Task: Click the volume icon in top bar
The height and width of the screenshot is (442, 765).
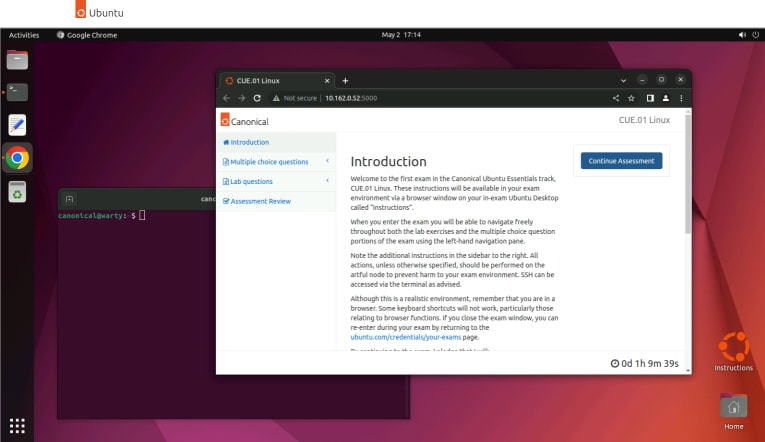Action: 742,35
